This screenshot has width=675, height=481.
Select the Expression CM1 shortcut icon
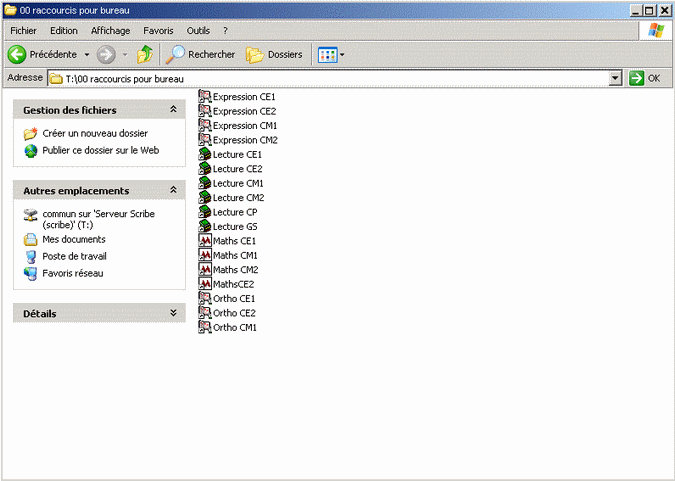204,125
